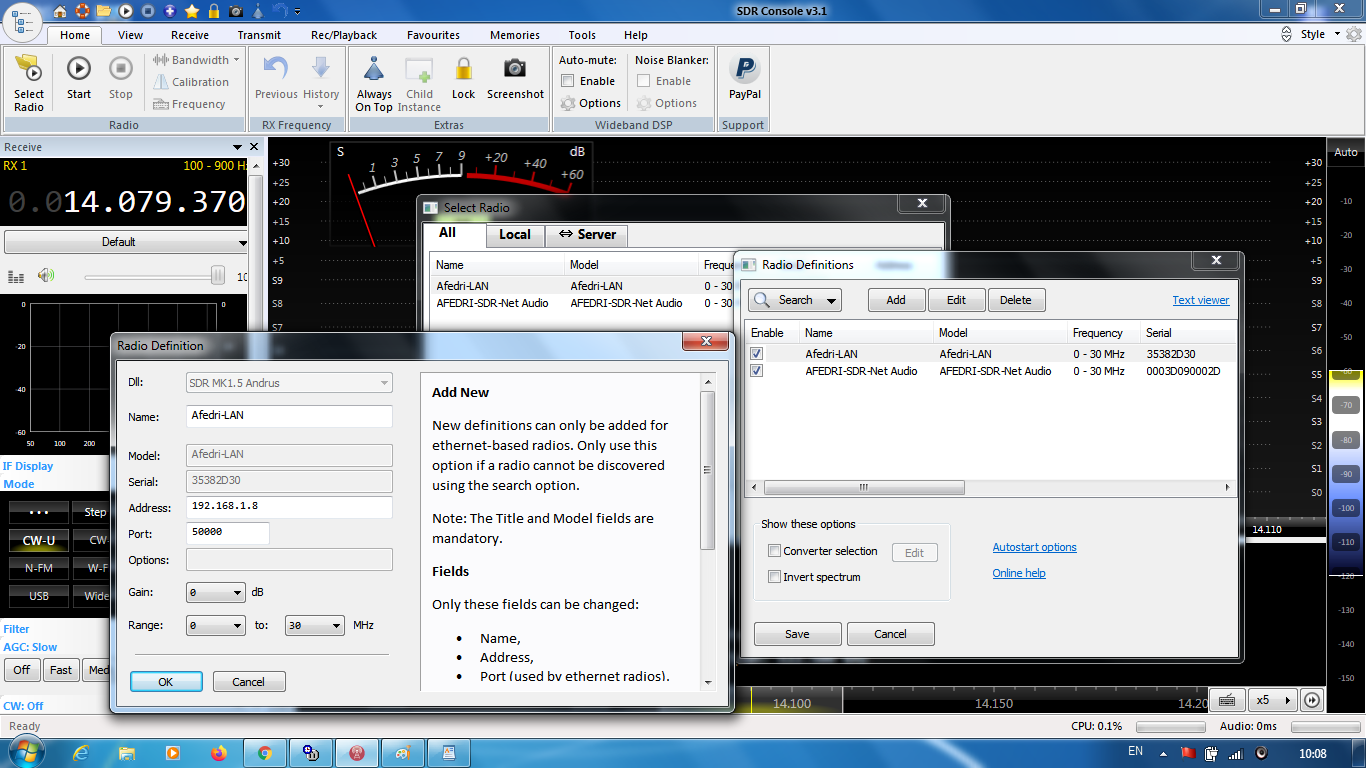Enable the Auto-mute checkbox
1366x768 pixels.
(x=568, y=81)
